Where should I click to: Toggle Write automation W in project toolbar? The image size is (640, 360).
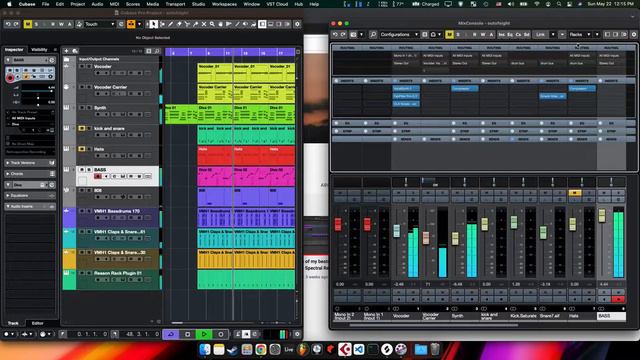[x=61, y=24]
